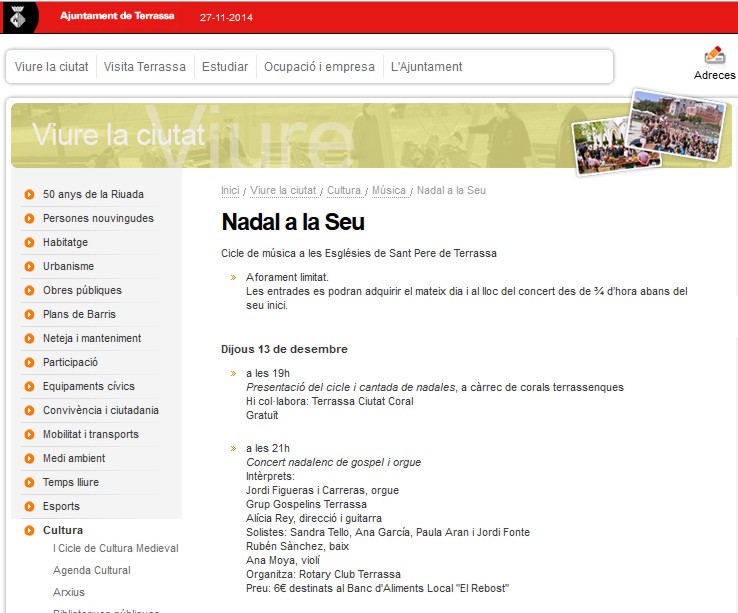Click the Inici breadcrumb link
738x613 pixels.
(x=230, y=190)
